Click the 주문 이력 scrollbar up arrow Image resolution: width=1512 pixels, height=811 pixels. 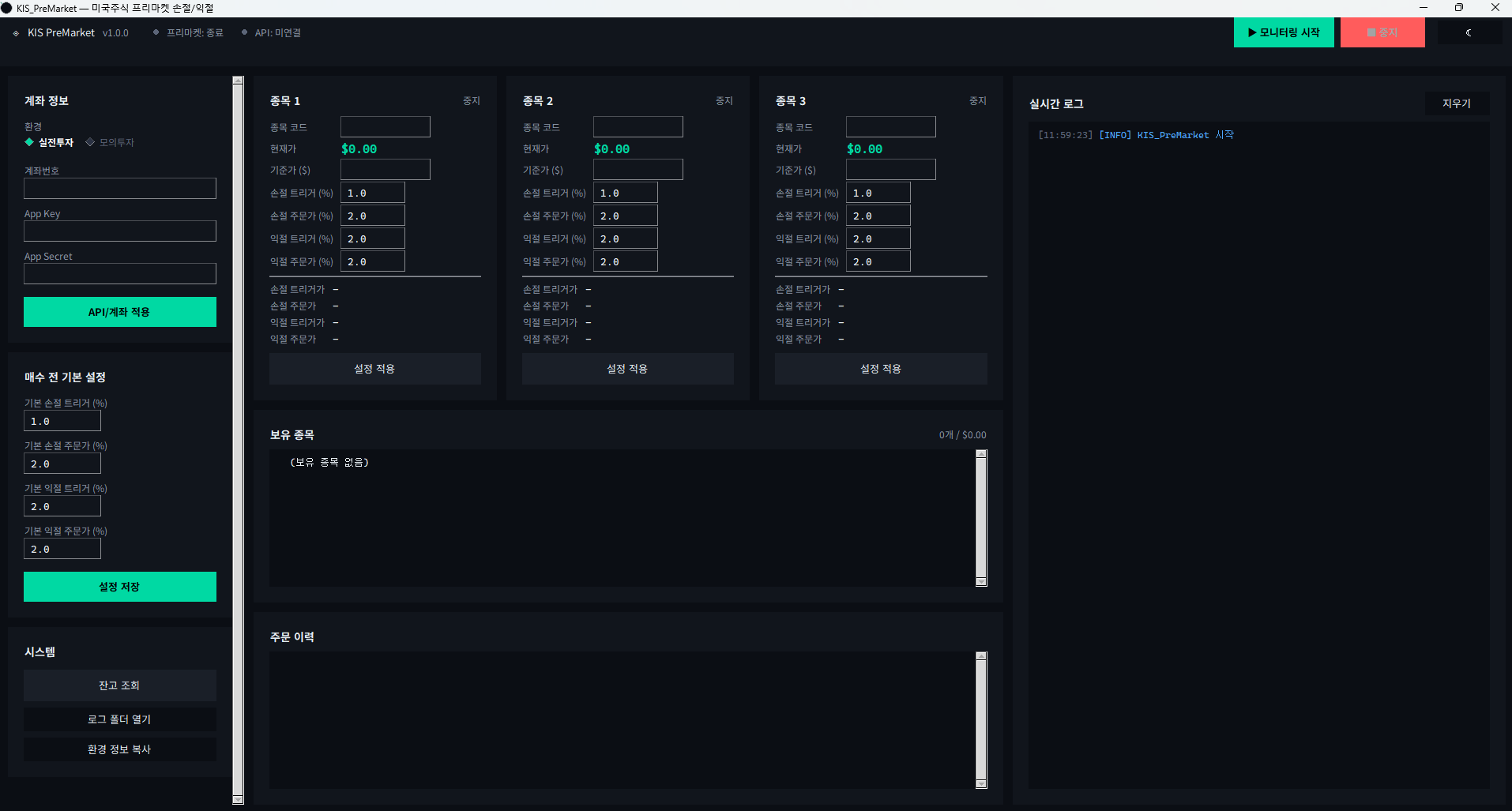[981, 656]
